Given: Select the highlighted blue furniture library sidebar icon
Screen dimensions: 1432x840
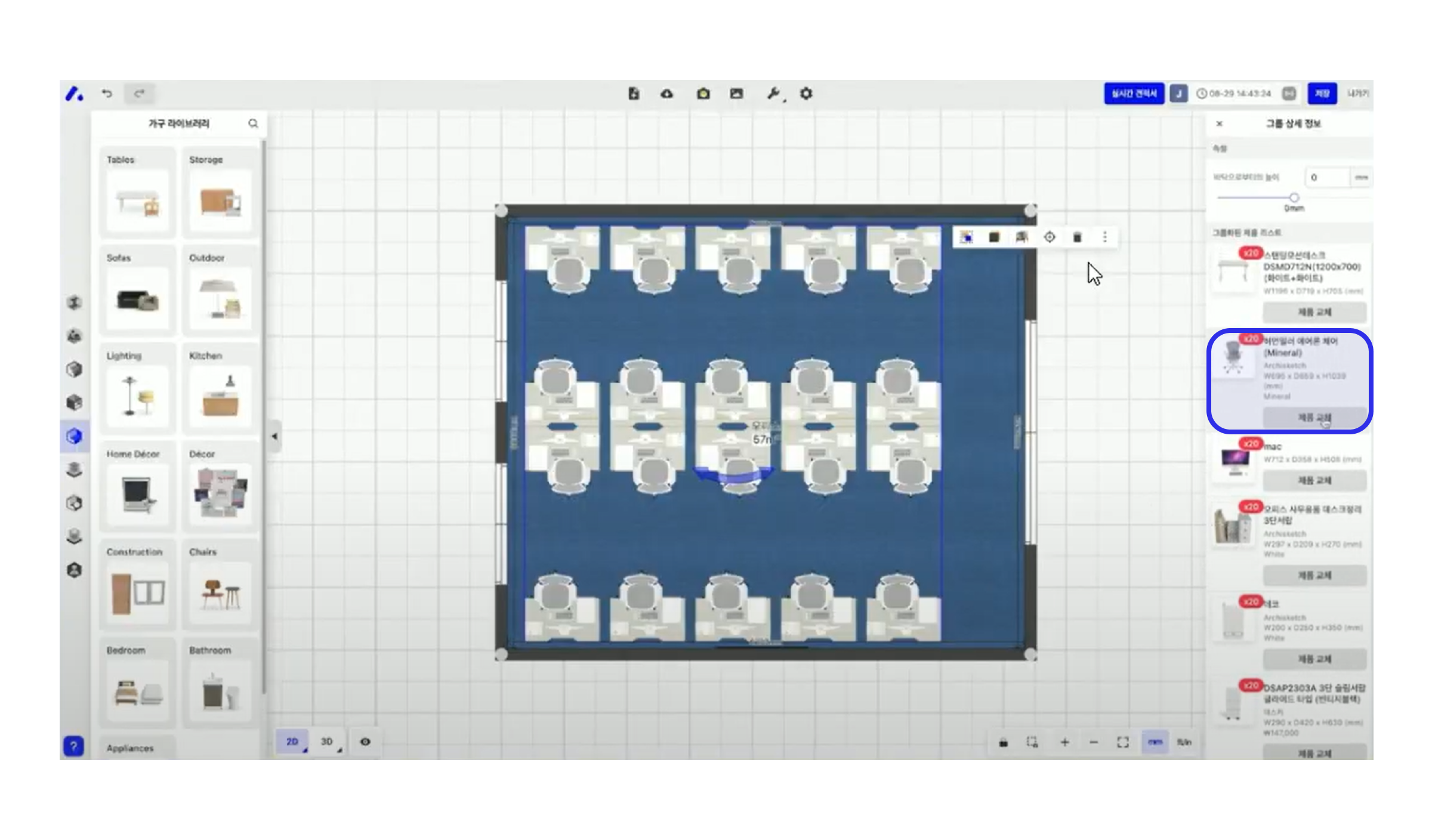Looking at the screenshot, I should (x=74, y=436).
